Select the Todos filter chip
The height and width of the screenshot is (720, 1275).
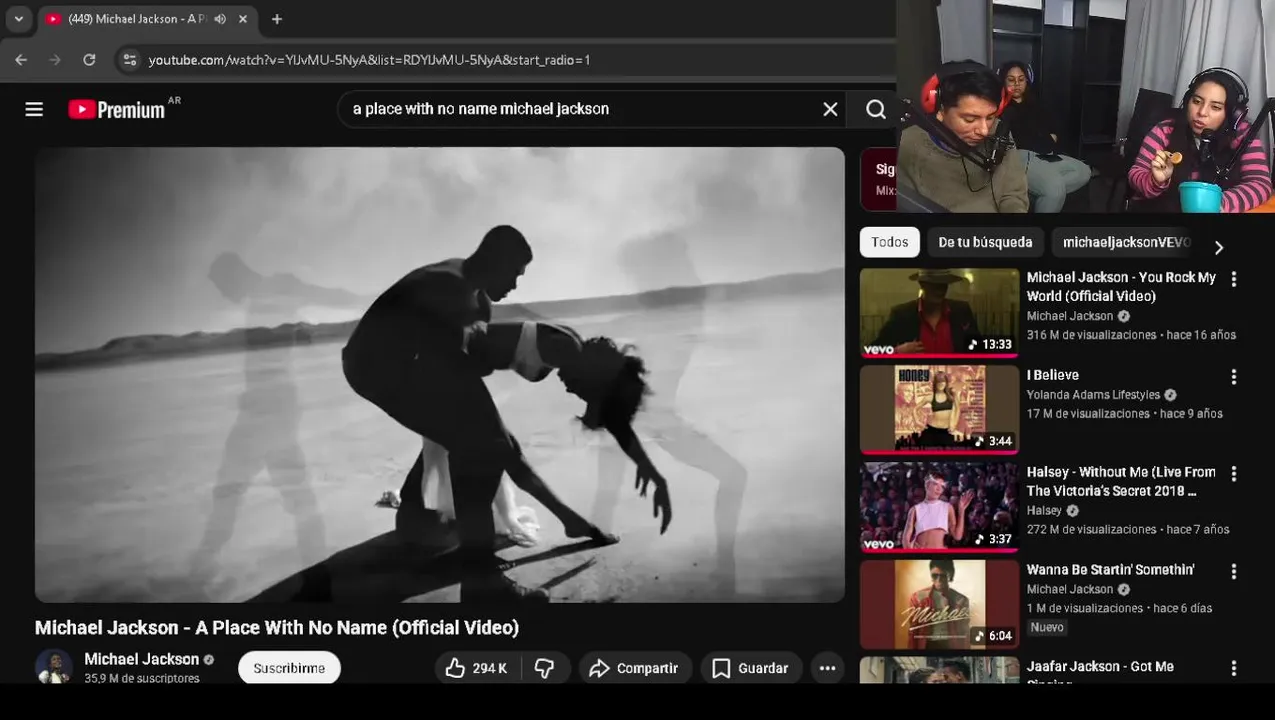890,242
